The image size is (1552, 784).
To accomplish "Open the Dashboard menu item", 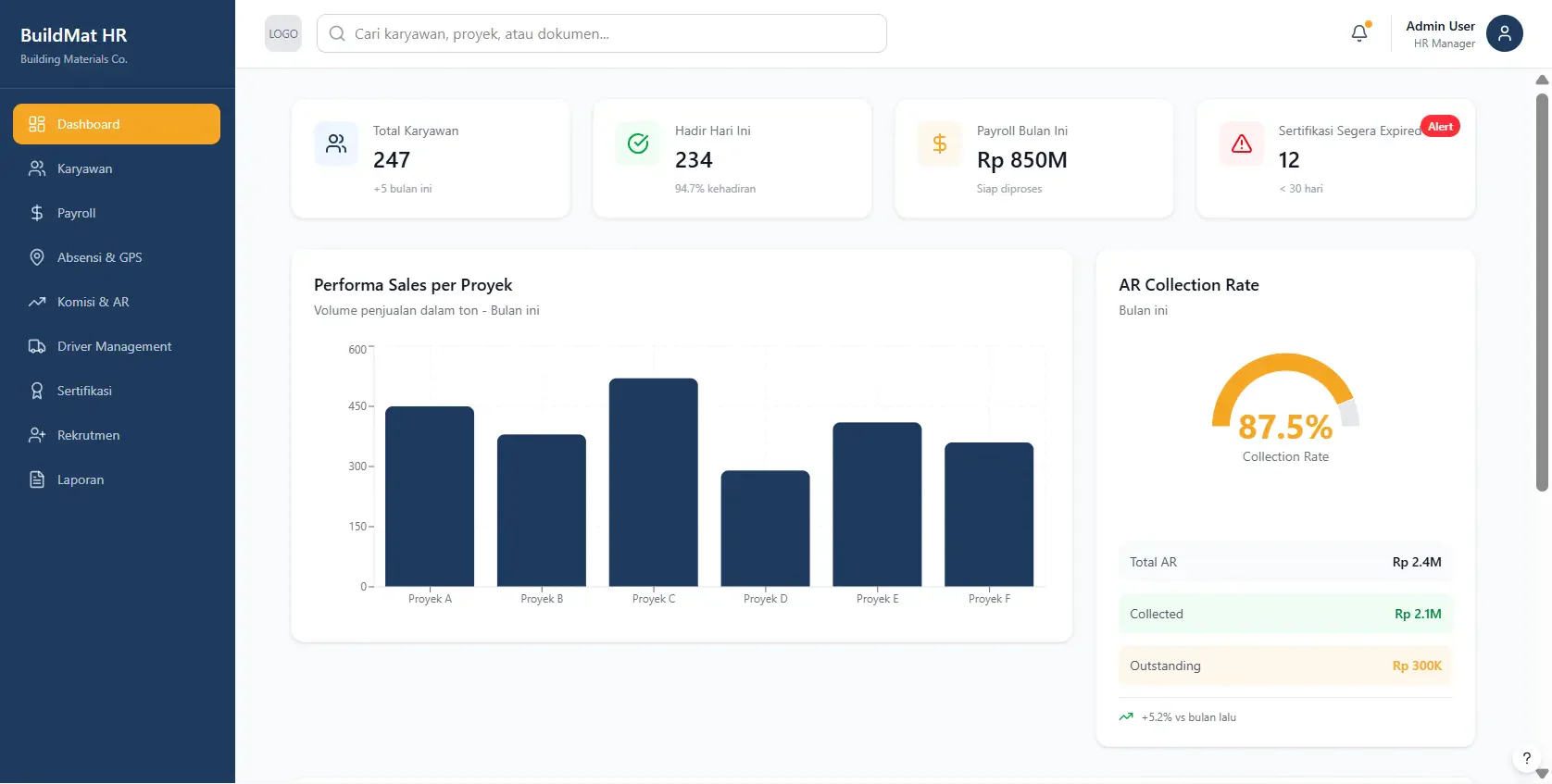I will (x=117, y=124).
